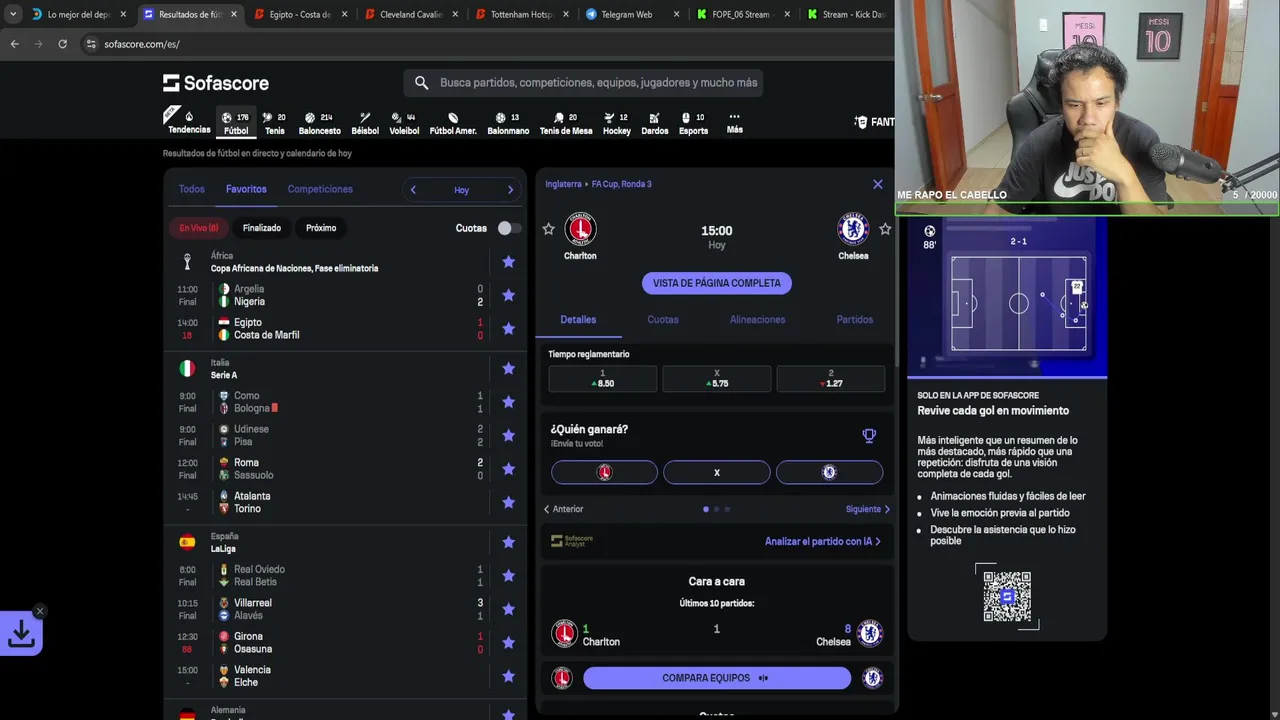Reload the page in browser
Image resolution: width=1280 pixels, height=720 pixels.
point(62,44)
